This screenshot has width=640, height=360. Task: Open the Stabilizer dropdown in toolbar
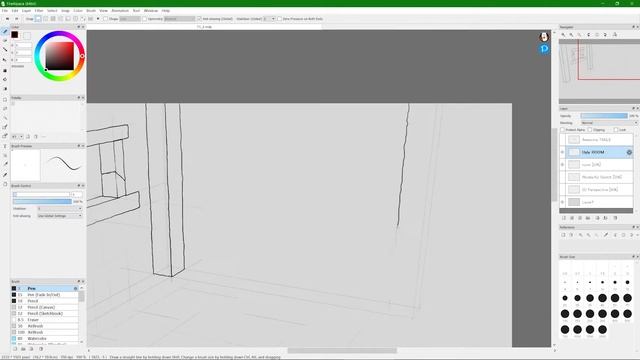coord(269,19)
